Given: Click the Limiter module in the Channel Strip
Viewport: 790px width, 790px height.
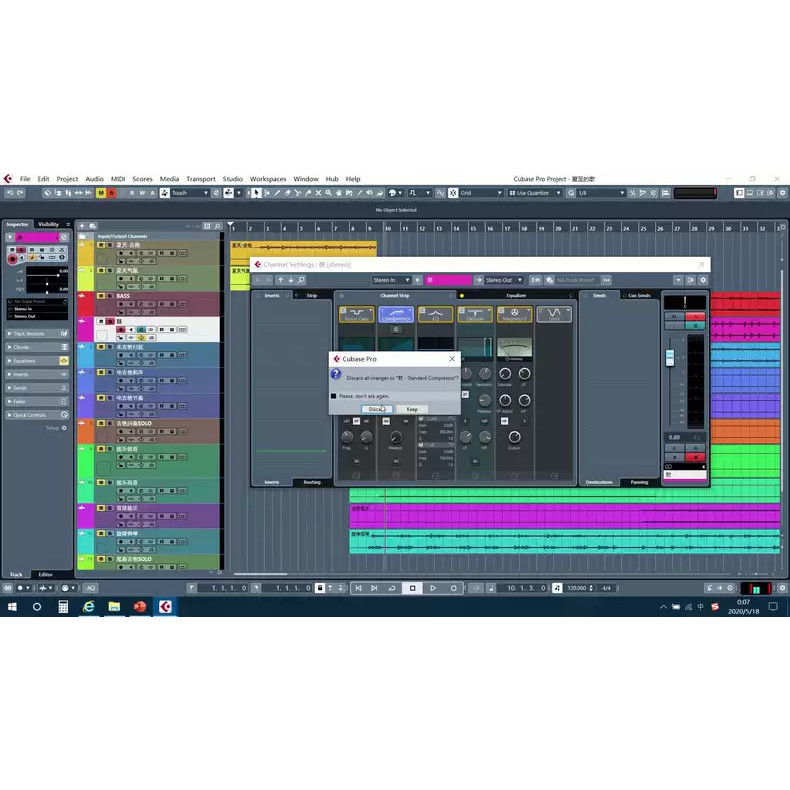Looking at the screenshot, I should 554,314.
